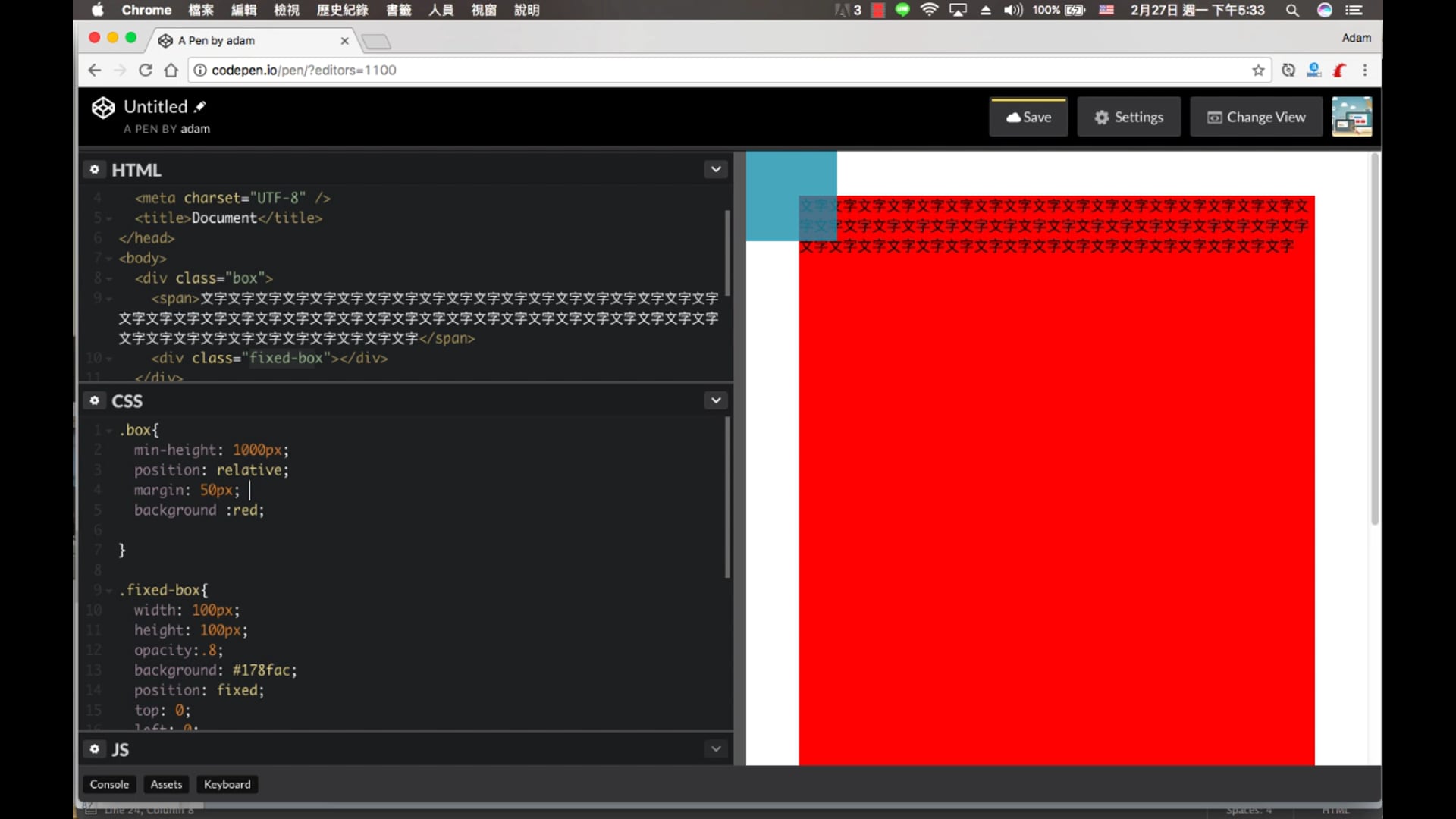The image size is (1456, 819).
Task: Open JS editor settings gear
Action: click(x=95, y=749)
